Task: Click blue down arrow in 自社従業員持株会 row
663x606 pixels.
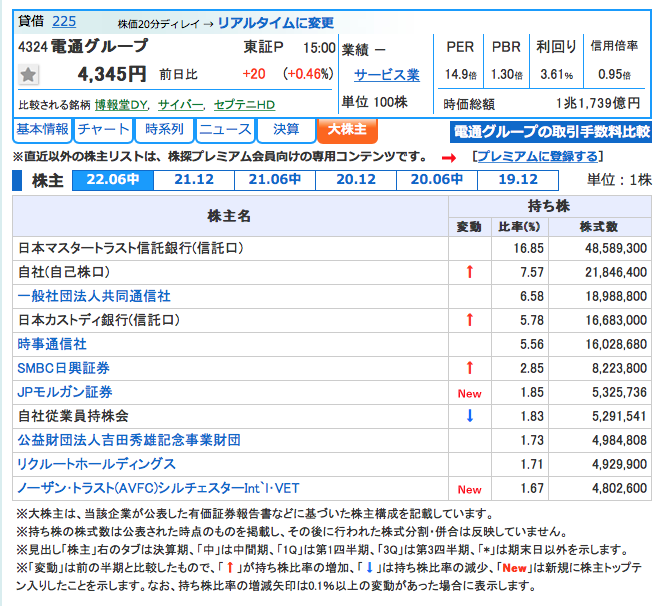Action: (469, 416)
